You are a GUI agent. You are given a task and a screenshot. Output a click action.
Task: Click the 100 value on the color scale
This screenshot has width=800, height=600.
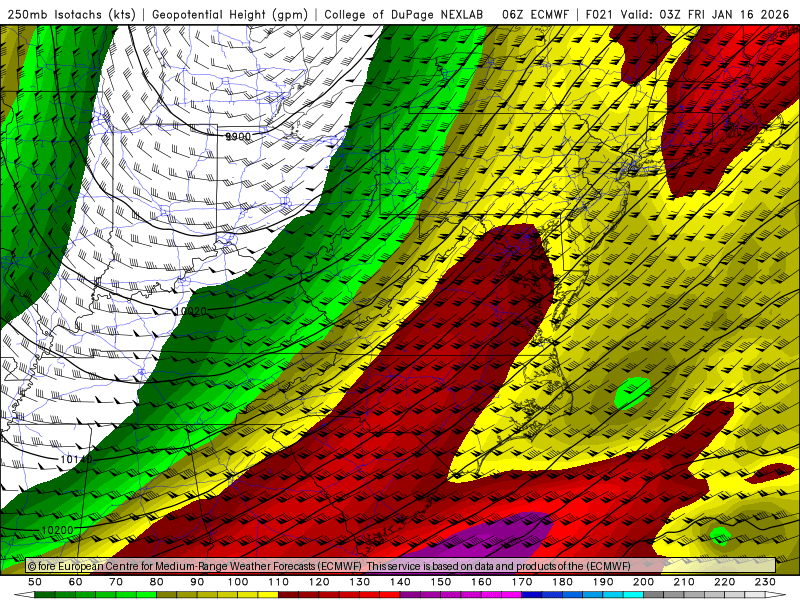238,582
